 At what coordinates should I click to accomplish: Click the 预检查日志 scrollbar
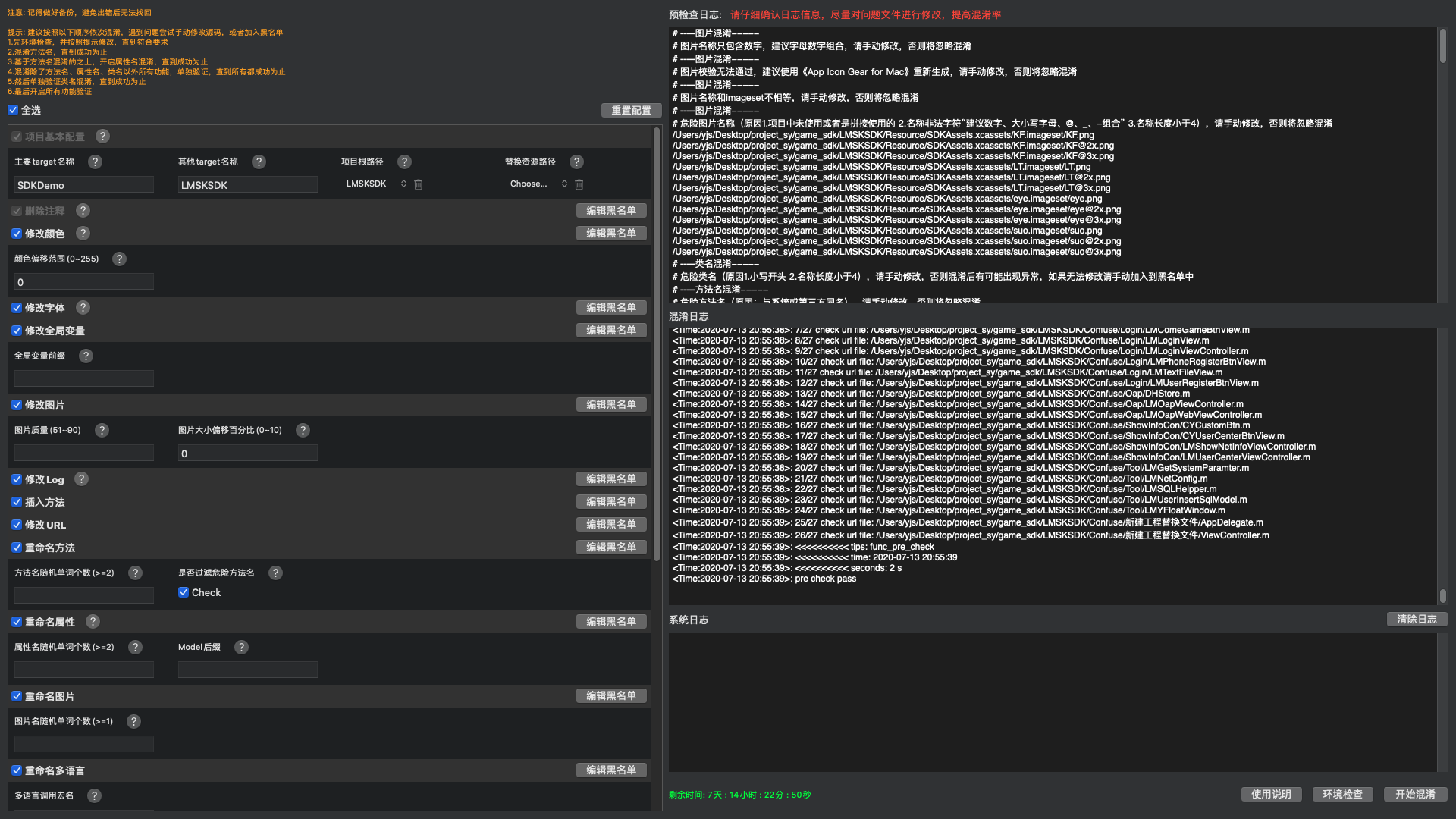(x=1442, y=45)
